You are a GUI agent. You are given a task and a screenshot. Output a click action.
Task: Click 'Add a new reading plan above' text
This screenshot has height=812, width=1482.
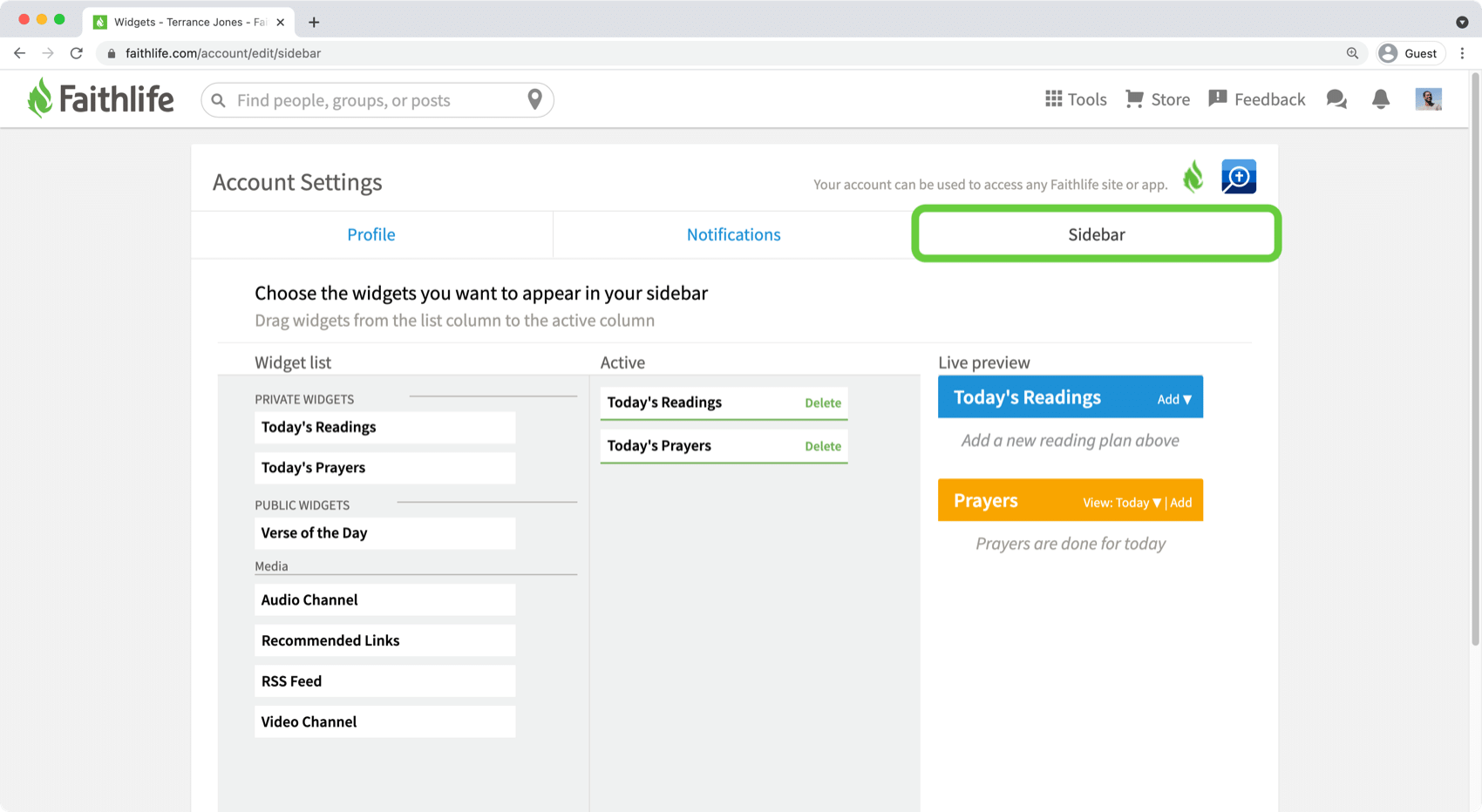click(1070, 441)
